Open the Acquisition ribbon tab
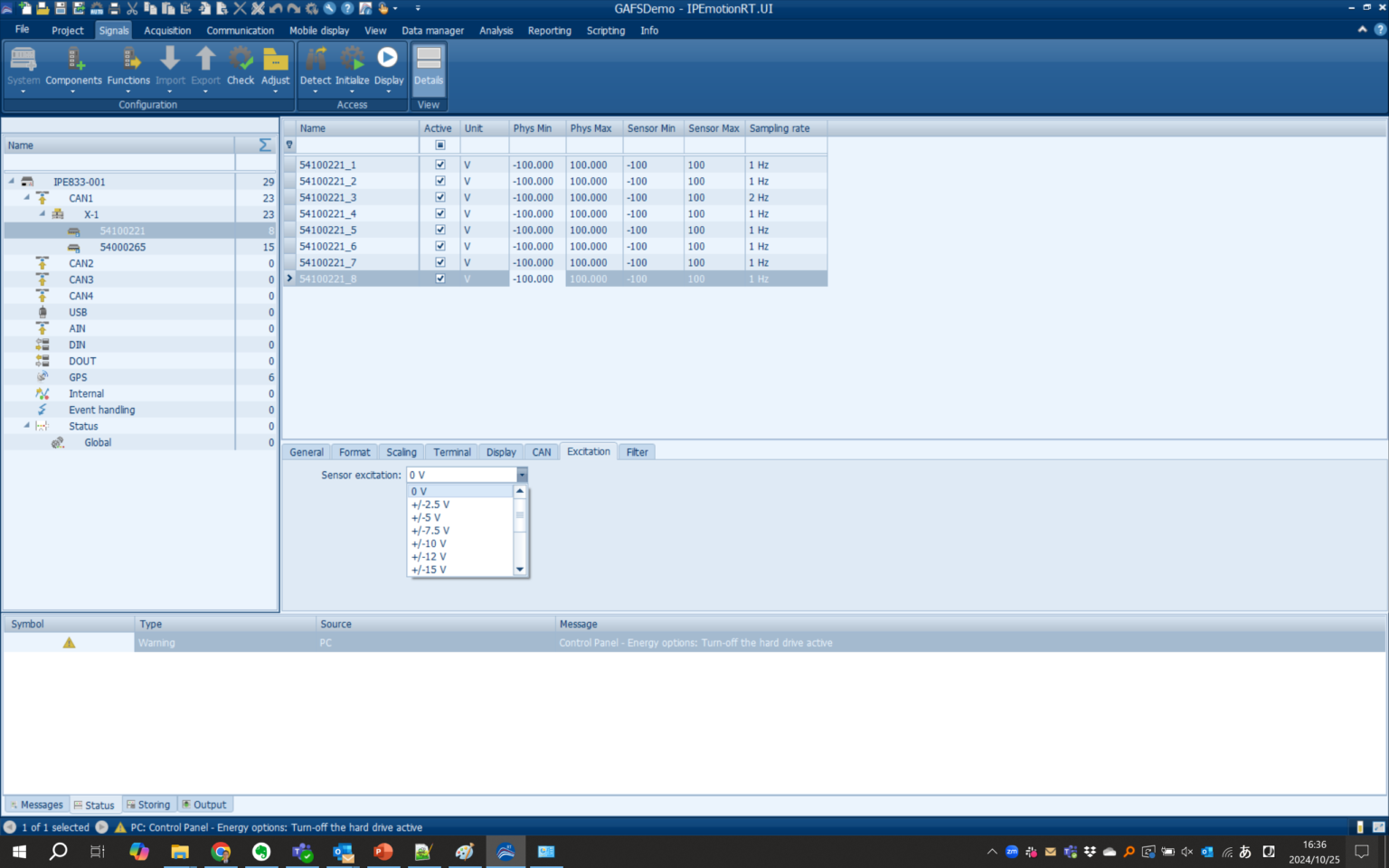The image size is (1389, 868). tap(167, 31)
